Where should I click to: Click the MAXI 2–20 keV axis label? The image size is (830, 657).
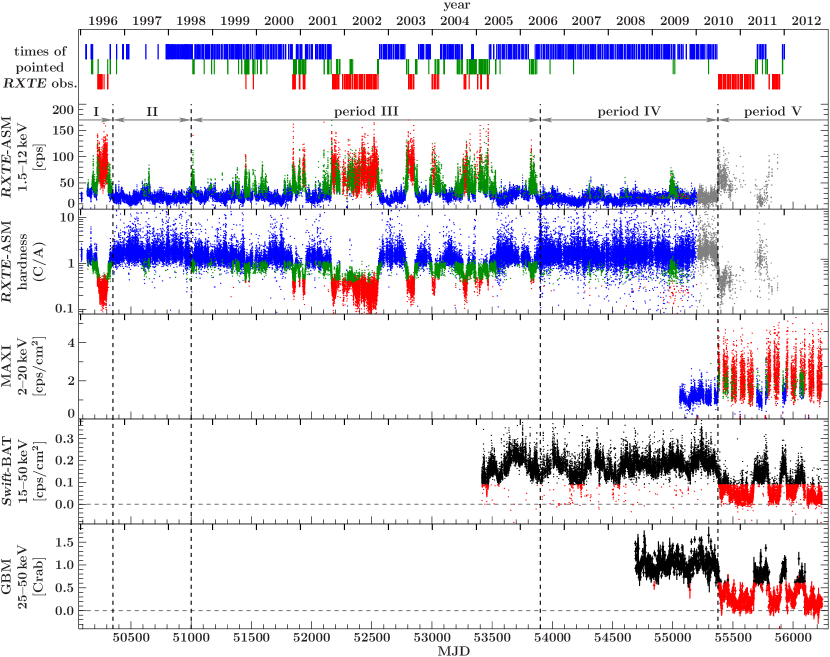(x=23, y=366)
